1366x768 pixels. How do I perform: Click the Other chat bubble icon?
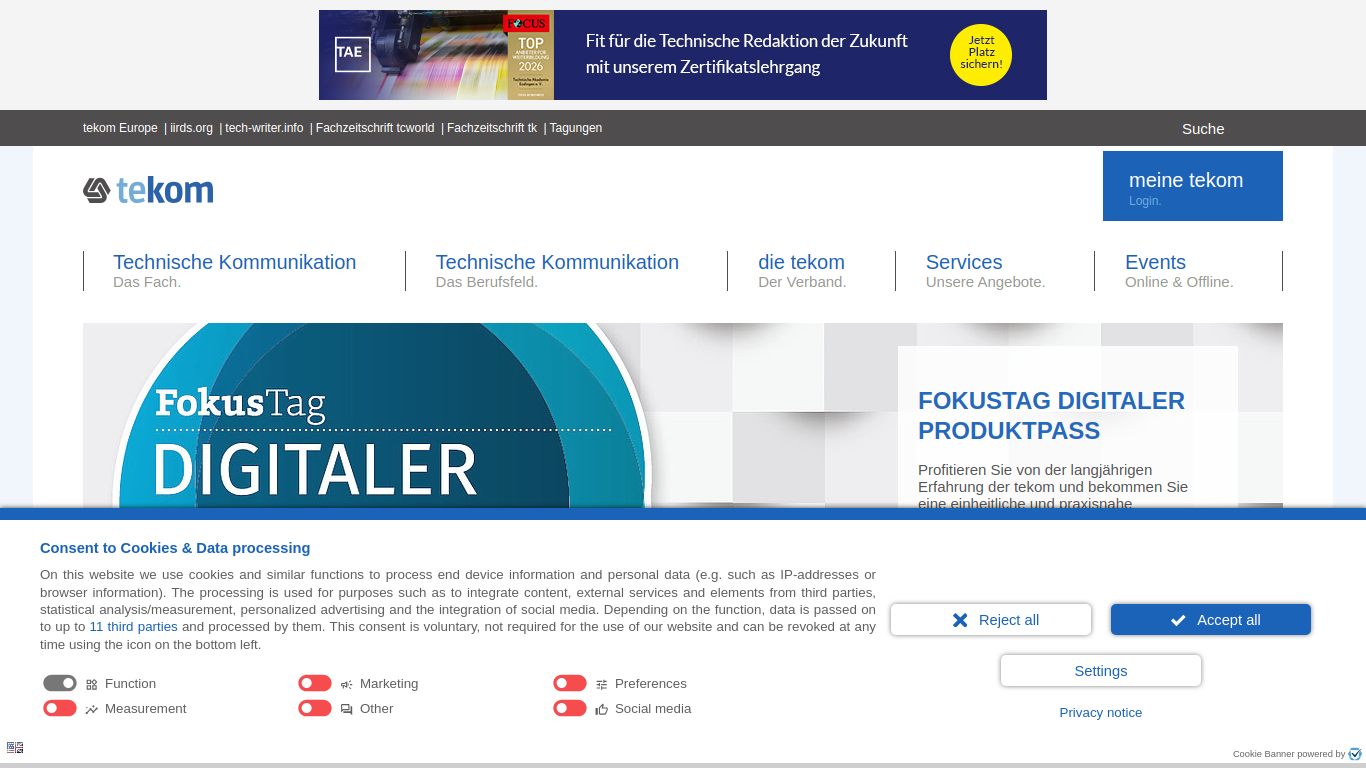(x=347, y=710)
